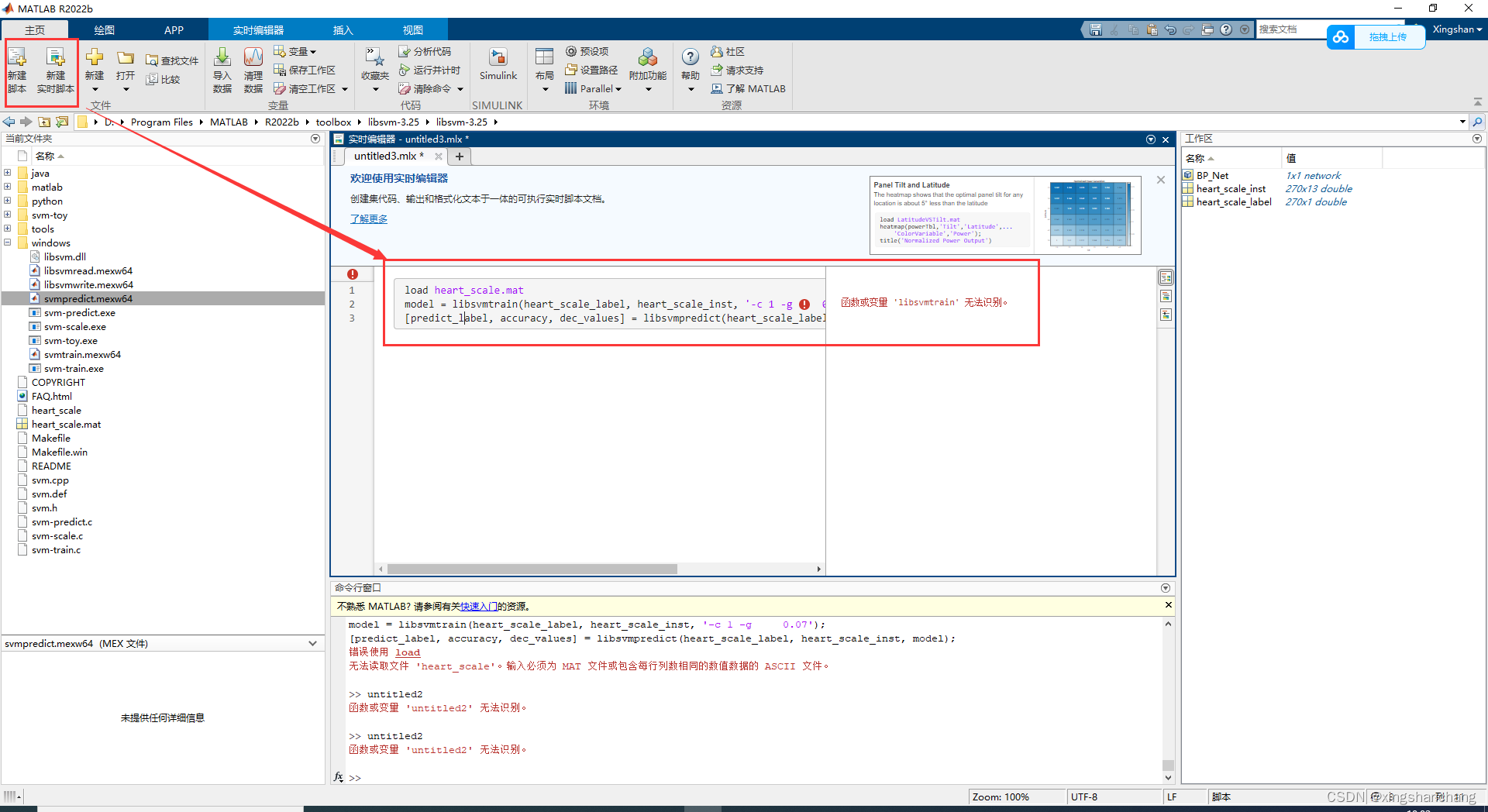Click 社区 community link
Viewport: 1488px width, 812px height.
click(x=728, y=51)
